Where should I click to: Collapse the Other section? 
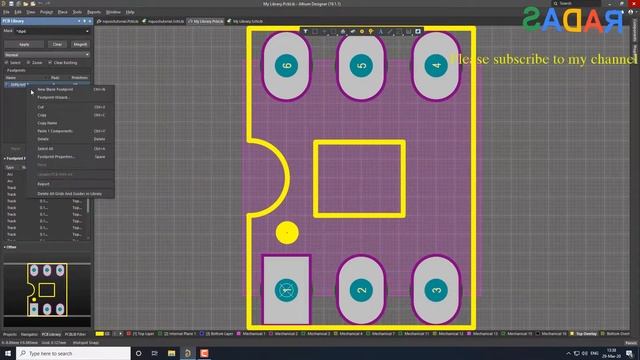(5, 247)
